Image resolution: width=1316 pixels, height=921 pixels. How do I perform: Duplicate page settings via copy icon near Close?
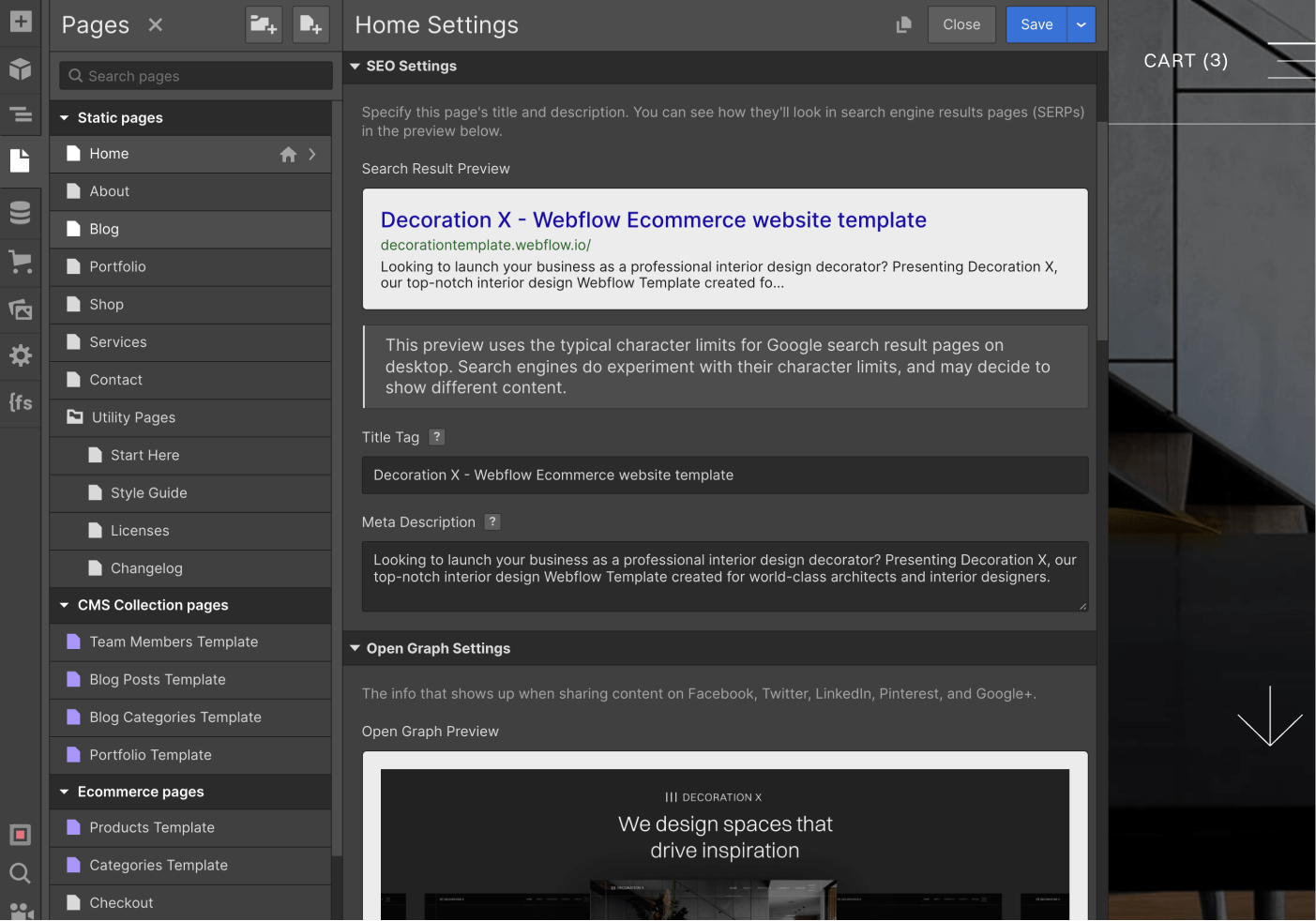[x=903, y=24]
